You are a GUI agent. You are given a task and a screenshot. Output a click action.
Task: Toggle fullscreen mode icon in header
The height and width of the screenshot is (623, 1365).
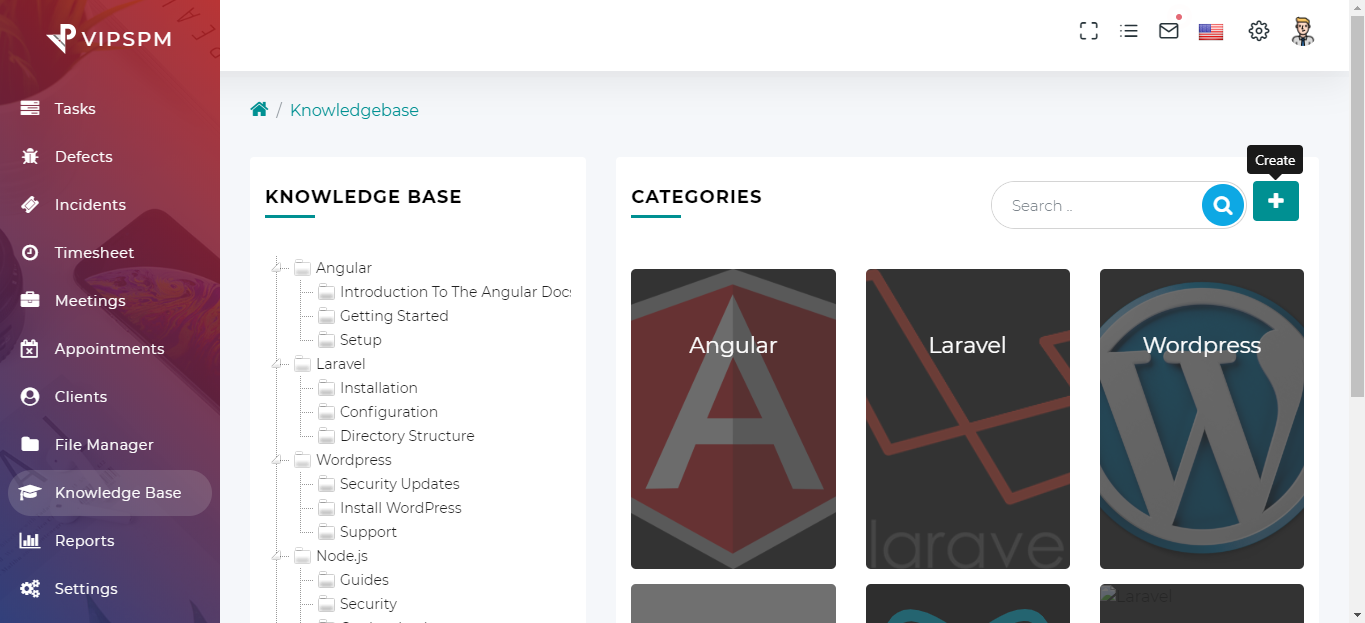pyautogui.click(x=1089, y=31)
